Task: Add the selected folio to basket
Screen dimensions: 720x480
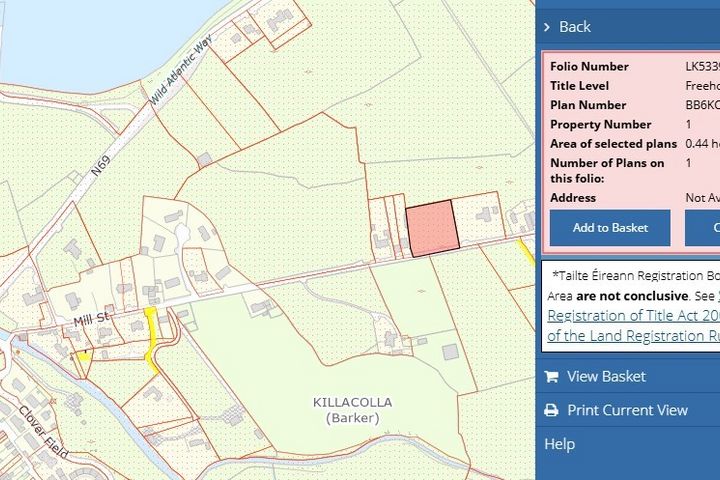Action: click(x=610, y=228)
